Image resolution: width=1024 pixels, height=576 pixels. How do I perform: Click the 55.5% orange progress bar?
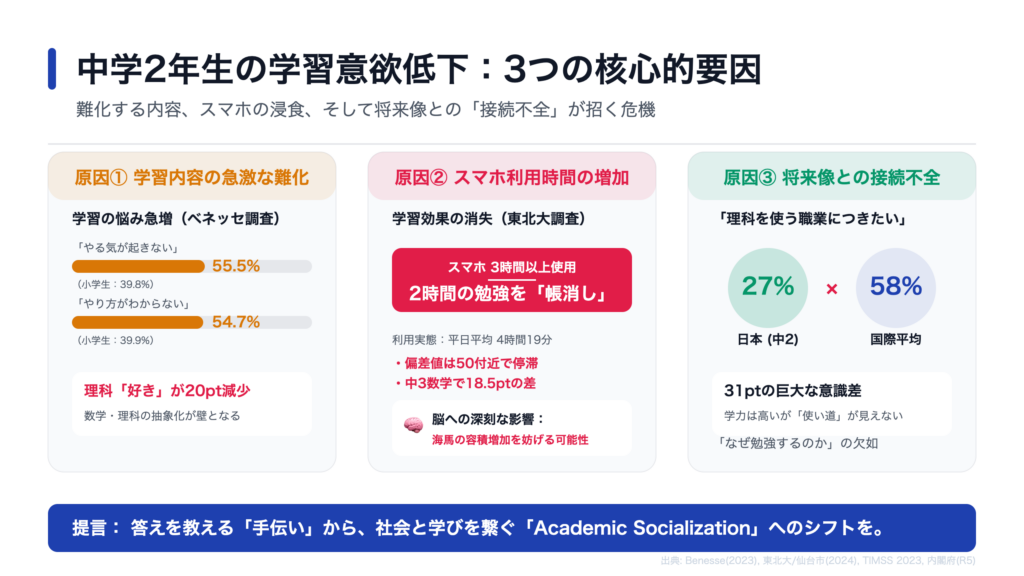click(x=138, y=266)
